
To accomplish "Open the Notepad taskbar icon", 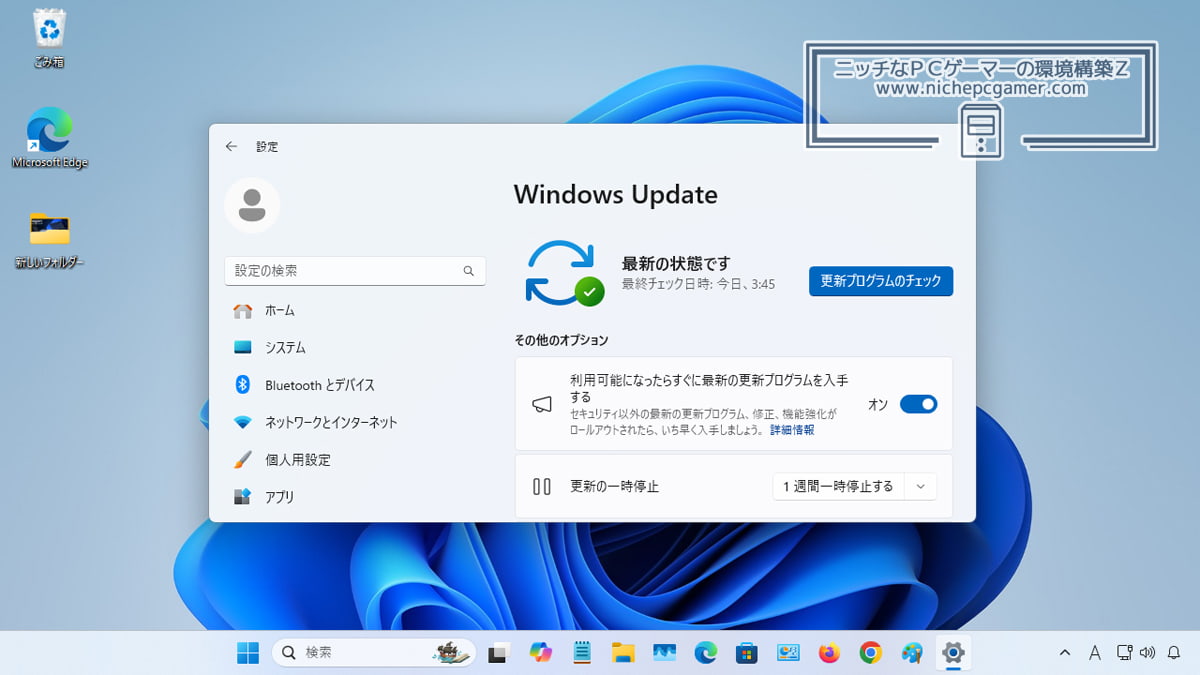I will 582,653.
